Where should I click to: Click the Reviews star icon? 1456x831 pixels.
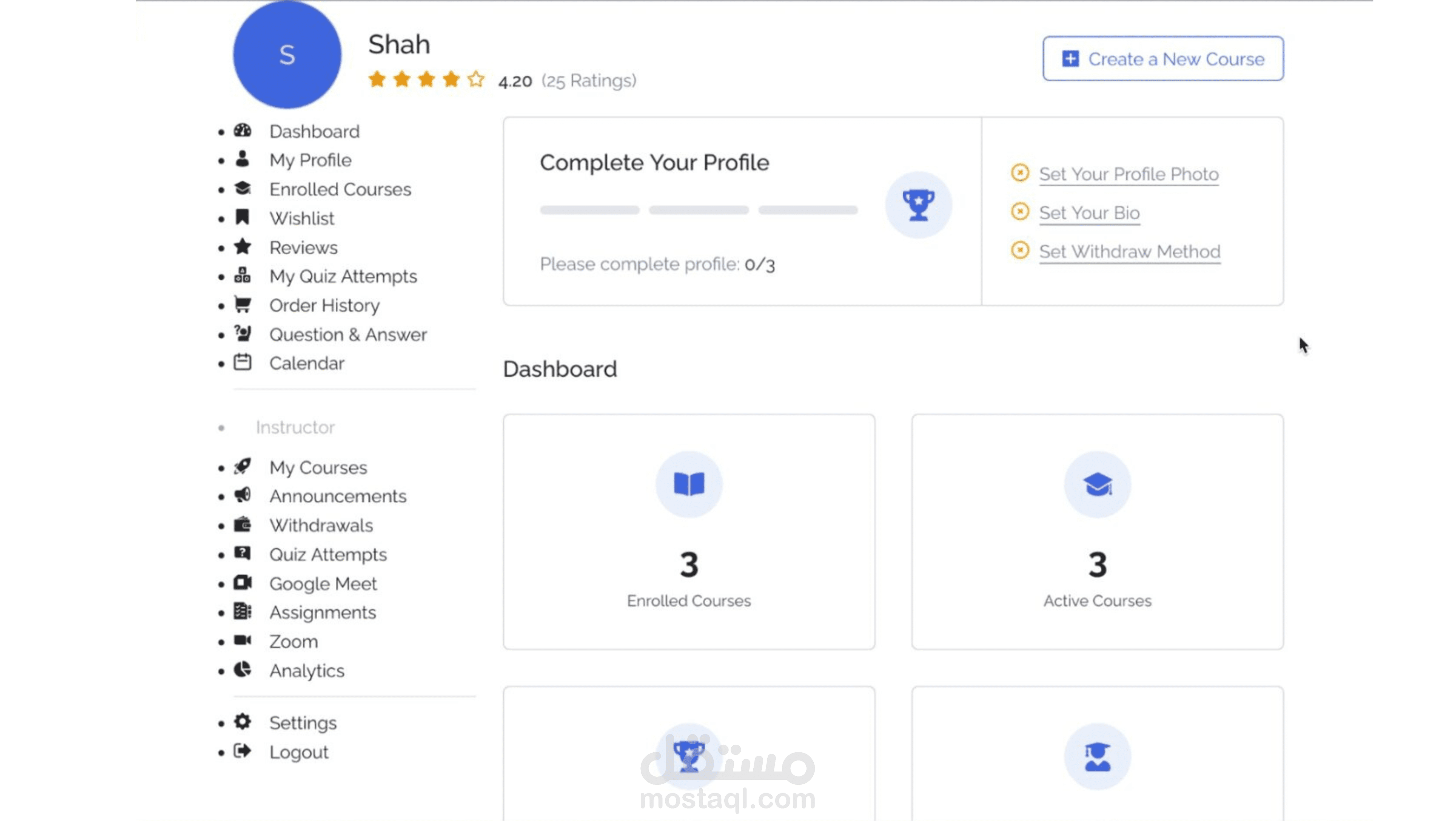point(242,246)
